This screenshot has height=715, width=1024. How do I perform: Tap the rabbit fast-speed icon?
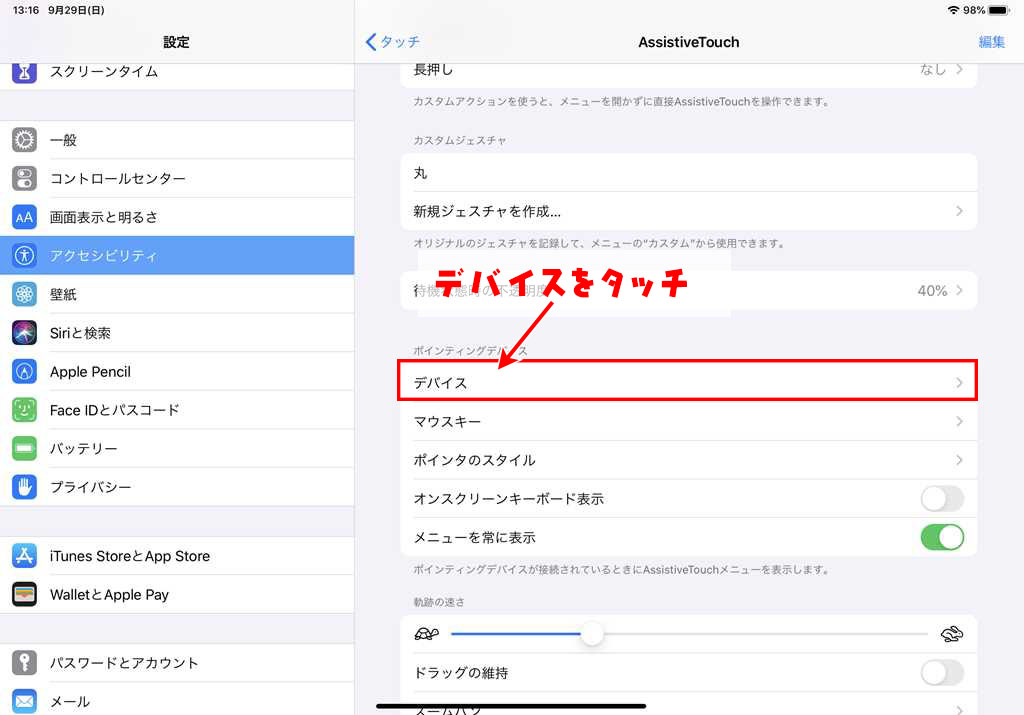[952, 633]
